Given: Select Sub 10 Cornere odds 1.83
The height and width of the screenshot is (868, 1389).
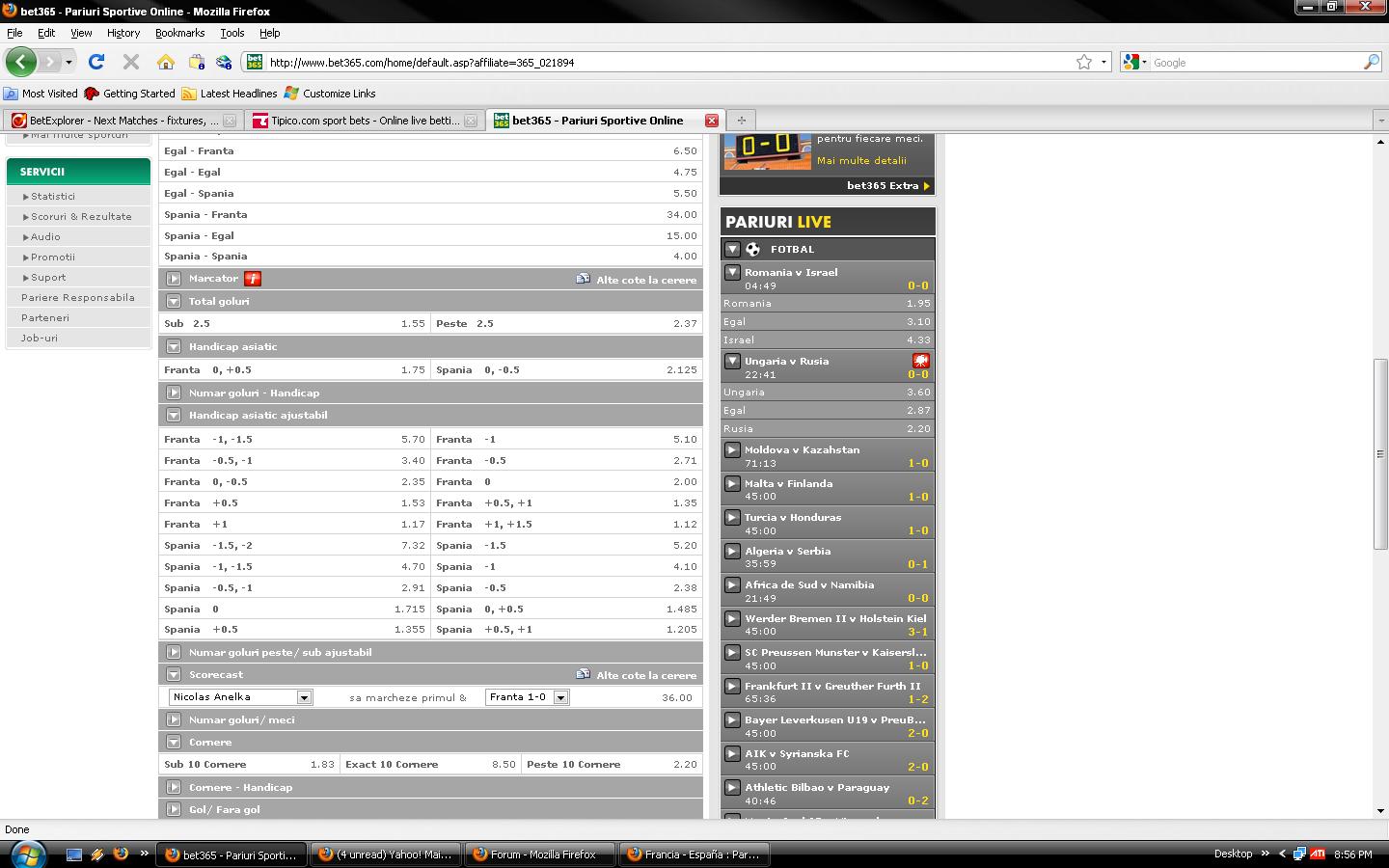Looking at the screenshot, I should [x=249, y=764].
